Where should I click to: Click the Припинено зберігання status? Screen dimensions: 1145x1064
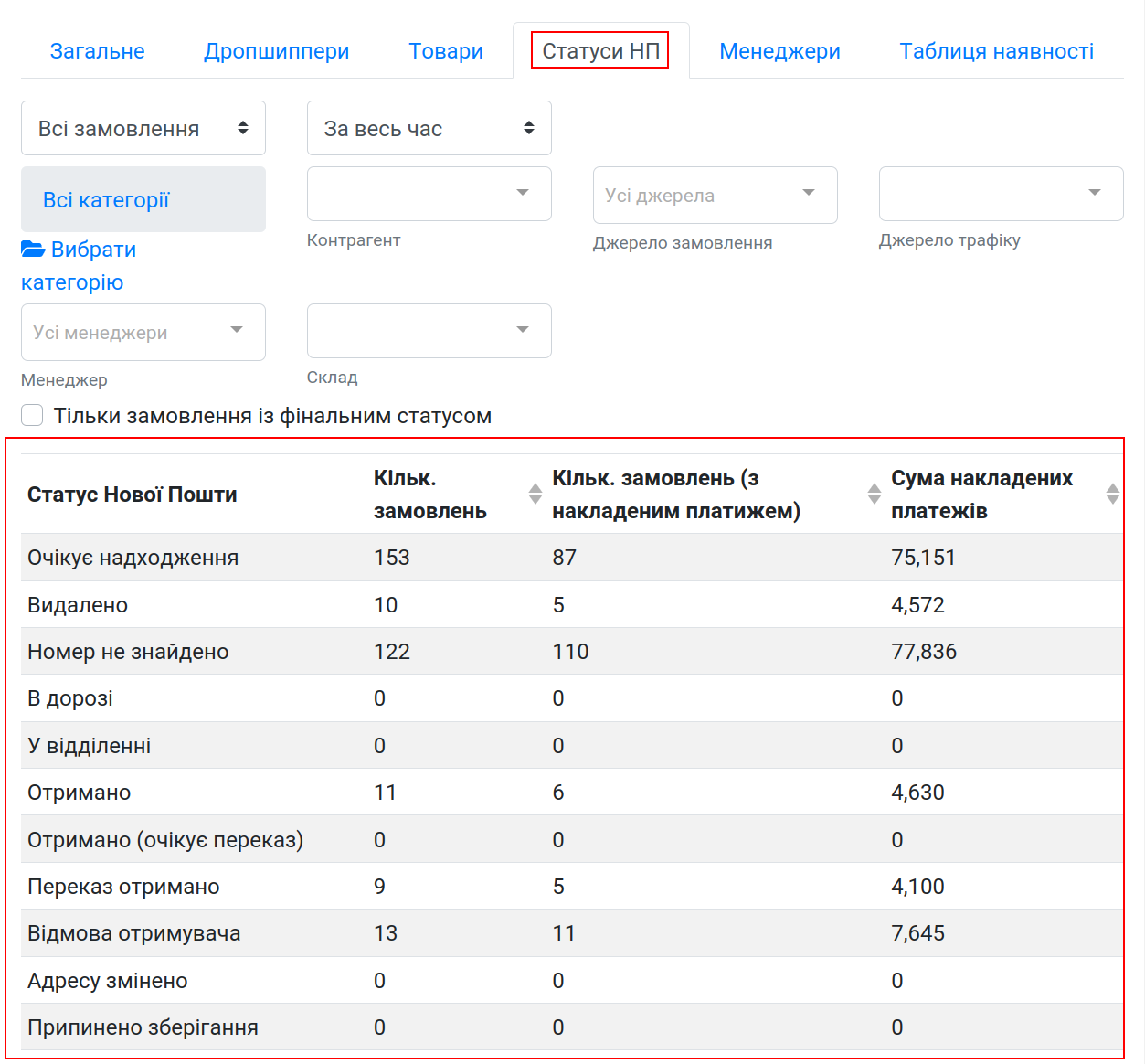[x=143, y=1027]
